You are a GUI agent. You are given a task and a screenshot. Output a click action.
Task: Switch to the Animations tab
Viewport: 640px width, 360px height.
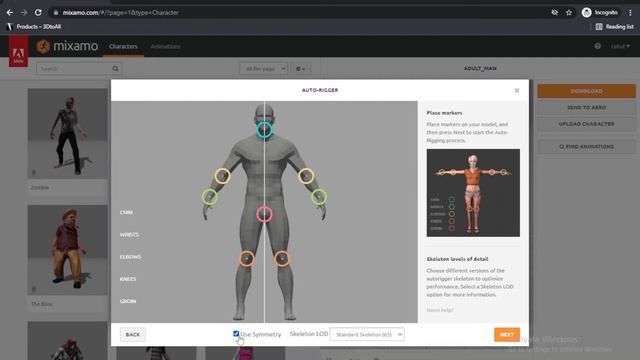[x=165, y=47]
